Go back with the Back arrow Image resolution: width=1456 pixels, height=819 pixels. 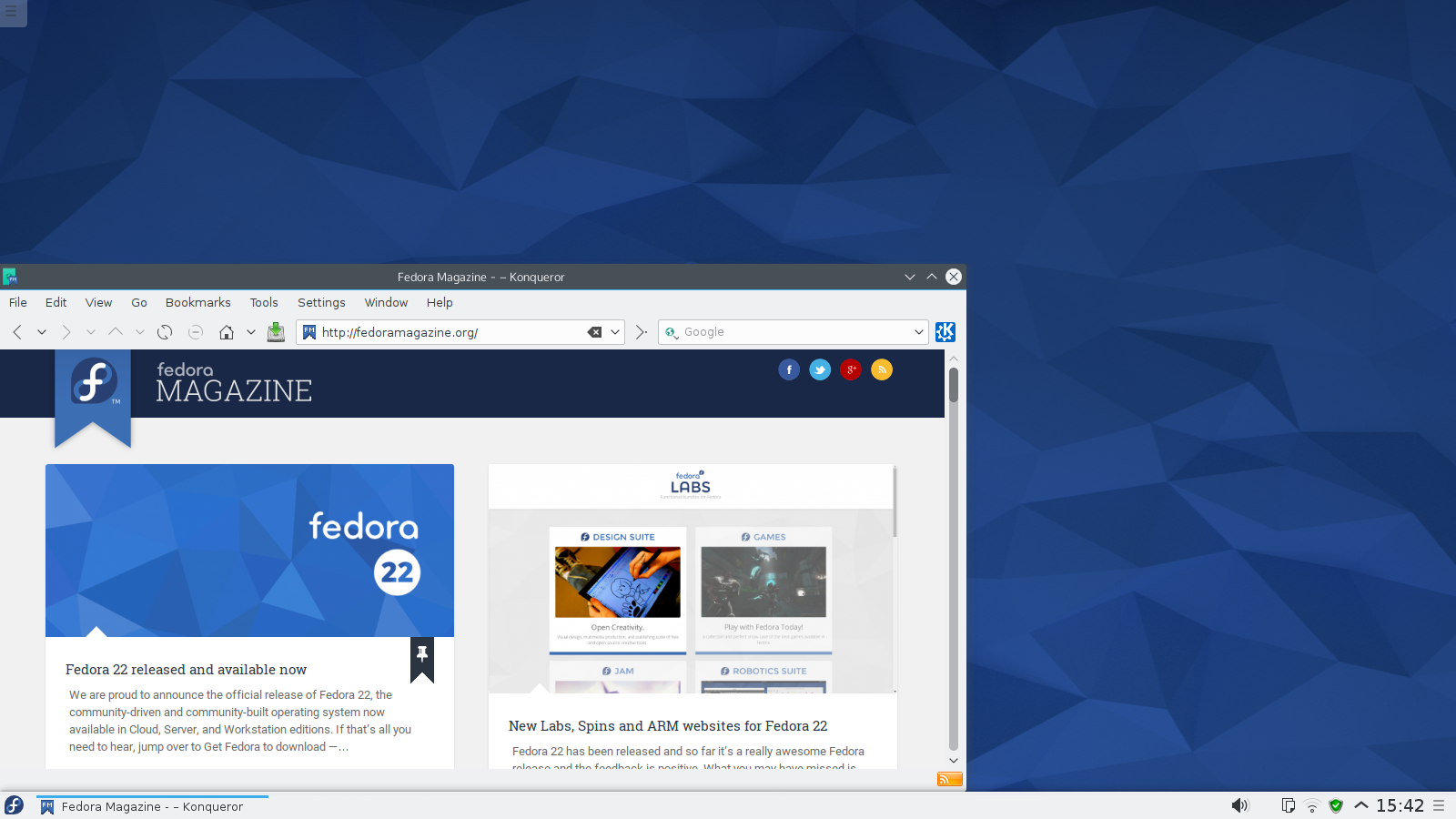(17, 332)
